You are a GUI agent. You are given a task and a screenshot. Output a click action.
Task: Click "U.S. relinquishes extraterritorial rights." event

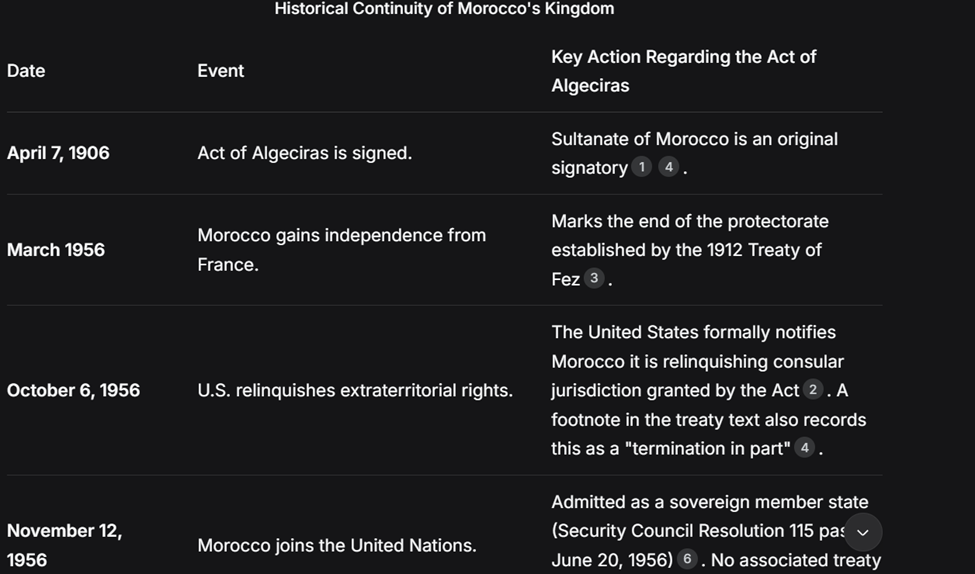(354, 390)
